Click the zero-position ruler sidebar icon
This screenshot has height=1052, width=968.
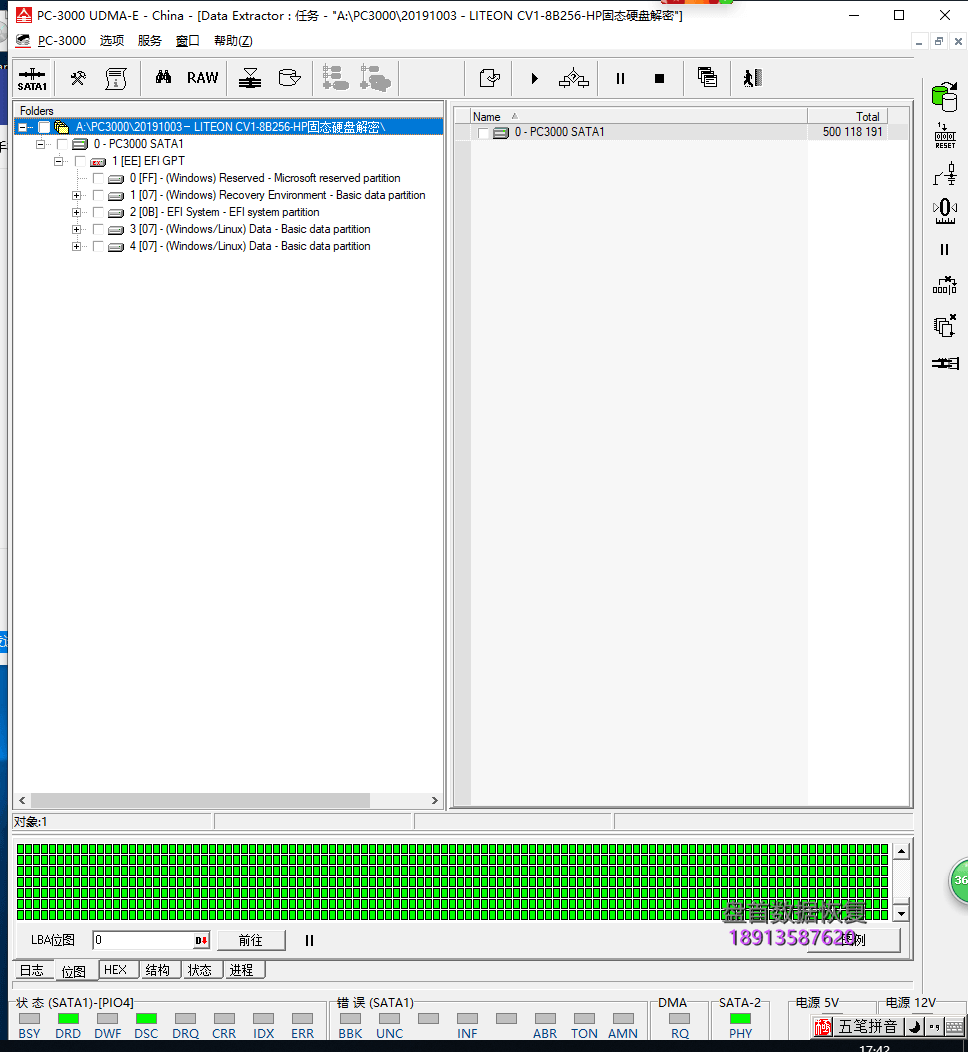(945, 211)
